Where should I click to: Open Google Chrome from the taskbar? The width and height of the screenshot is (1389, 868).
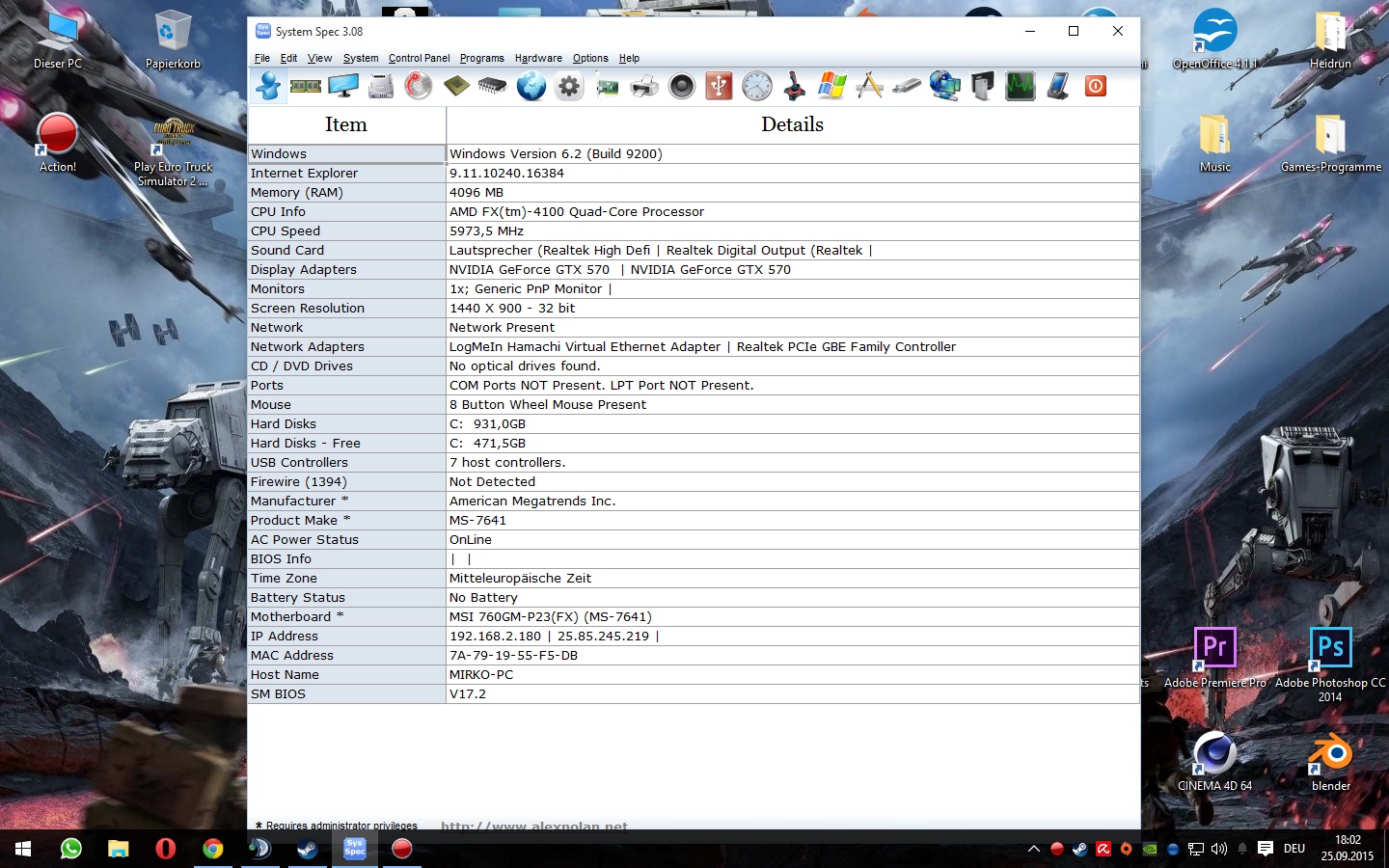click(x=213, y=849)
